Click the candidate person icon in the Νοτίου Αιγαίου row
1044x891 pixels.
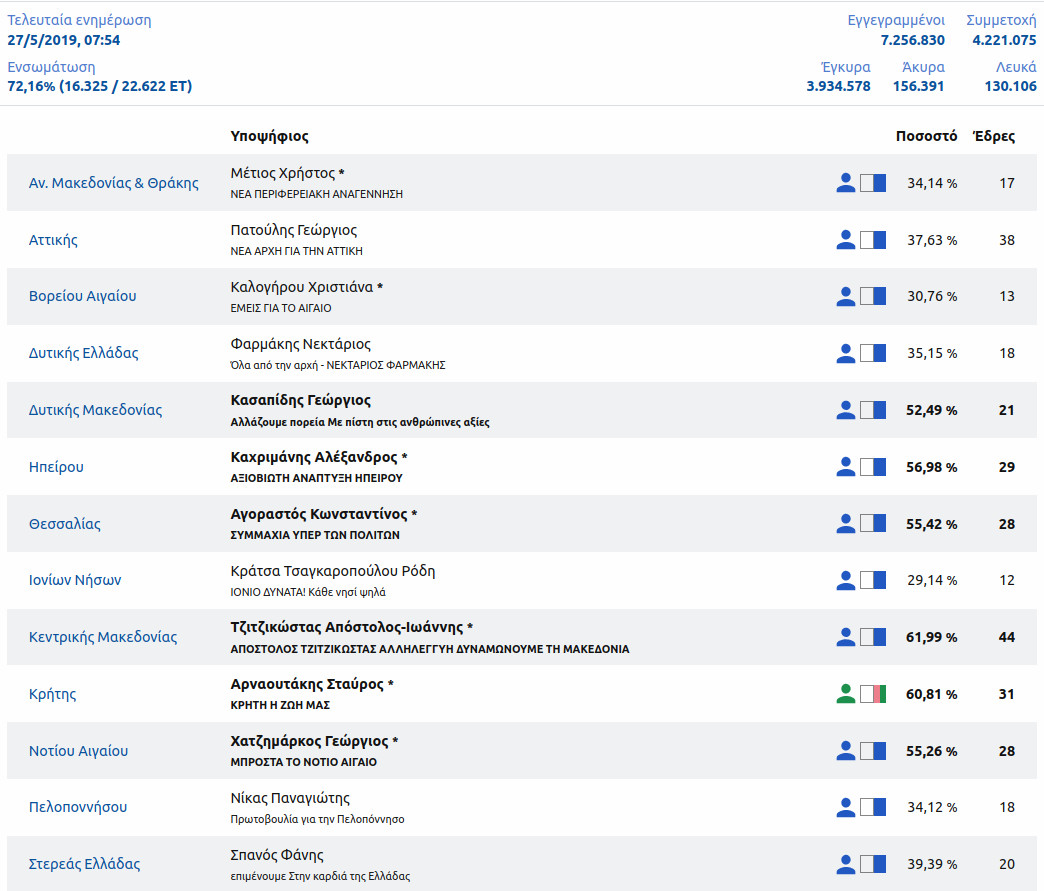click(846, 751)
